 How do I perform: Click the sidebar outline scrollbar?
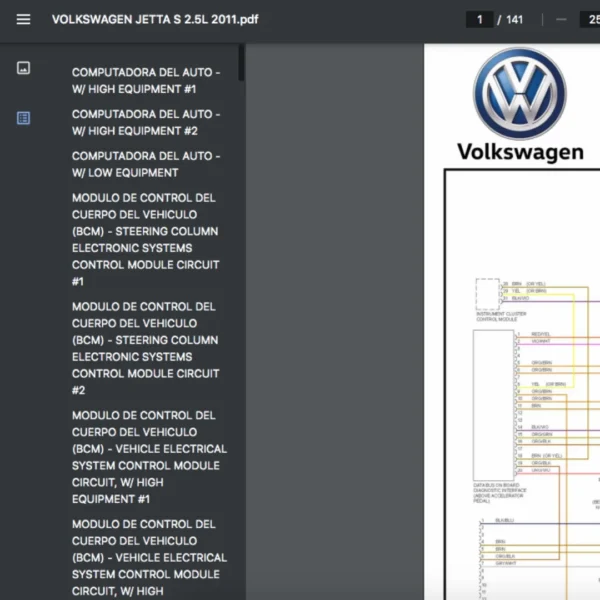tap(241, 62)
